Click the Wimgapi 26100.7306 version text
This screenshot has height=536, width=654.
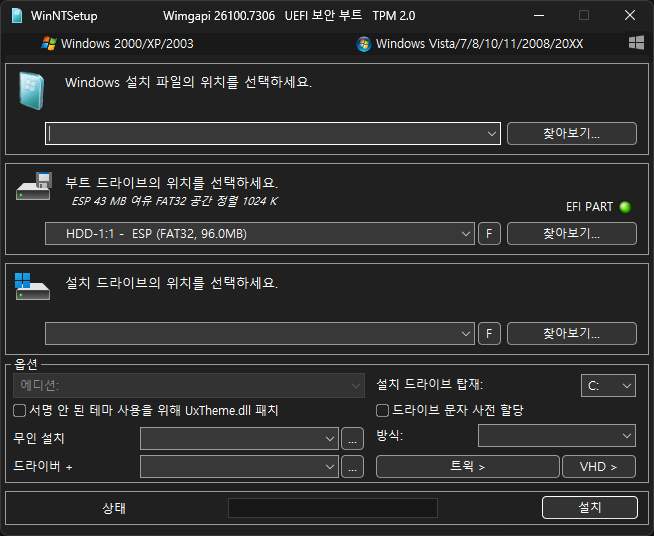pos(219,16)
